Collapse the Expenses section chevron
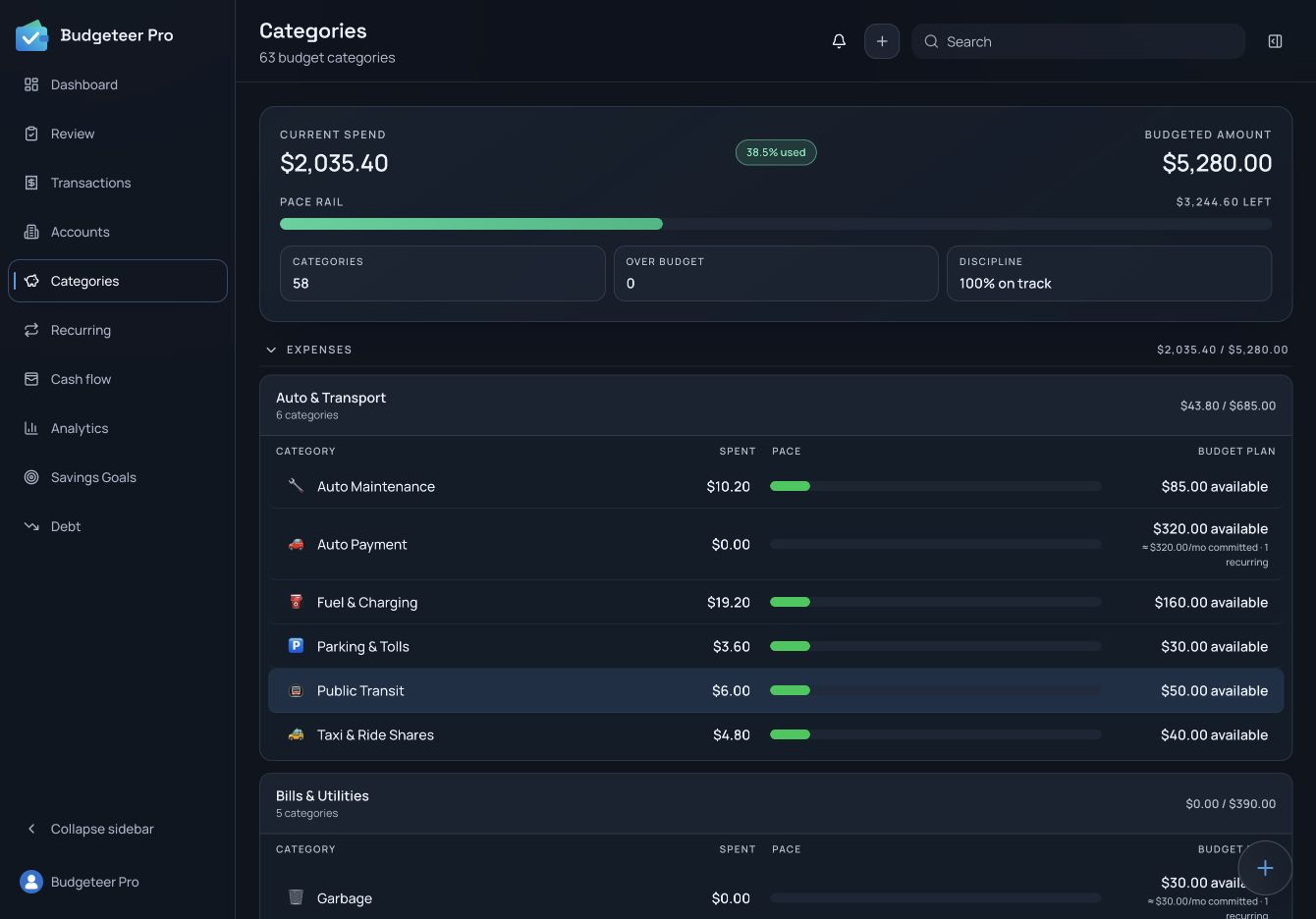The height and width of the screenshot is (919, 1316). [x=271, y=350]
